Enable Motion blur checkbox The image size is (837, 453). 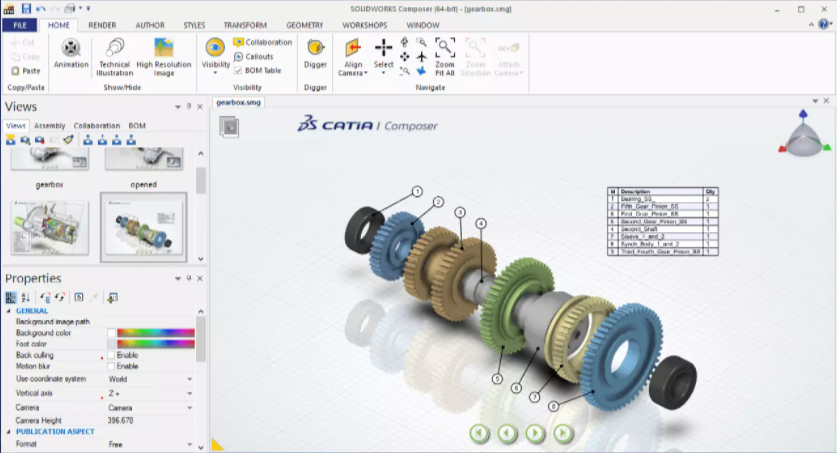(111, 367)
